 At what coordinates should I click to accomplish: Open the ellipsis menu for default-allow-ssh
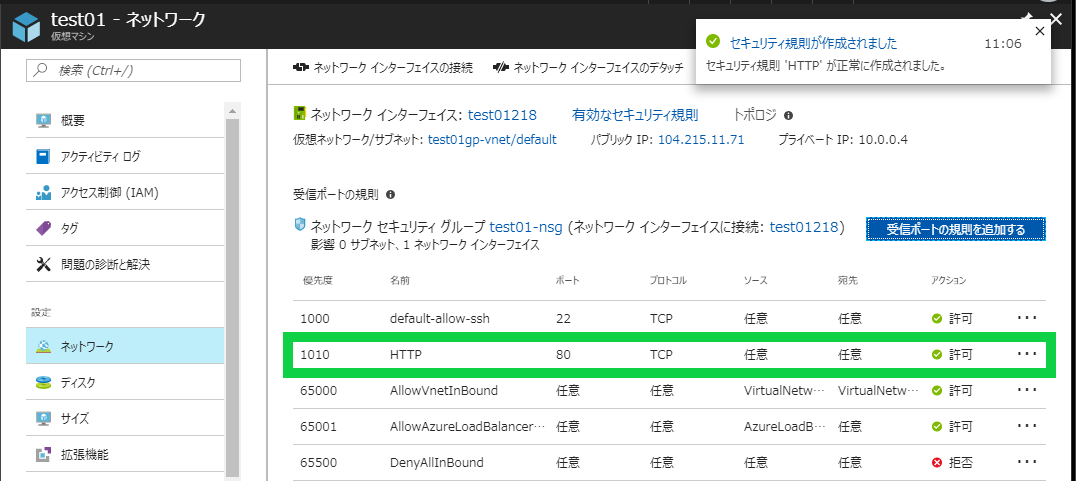click(1027, 318)
